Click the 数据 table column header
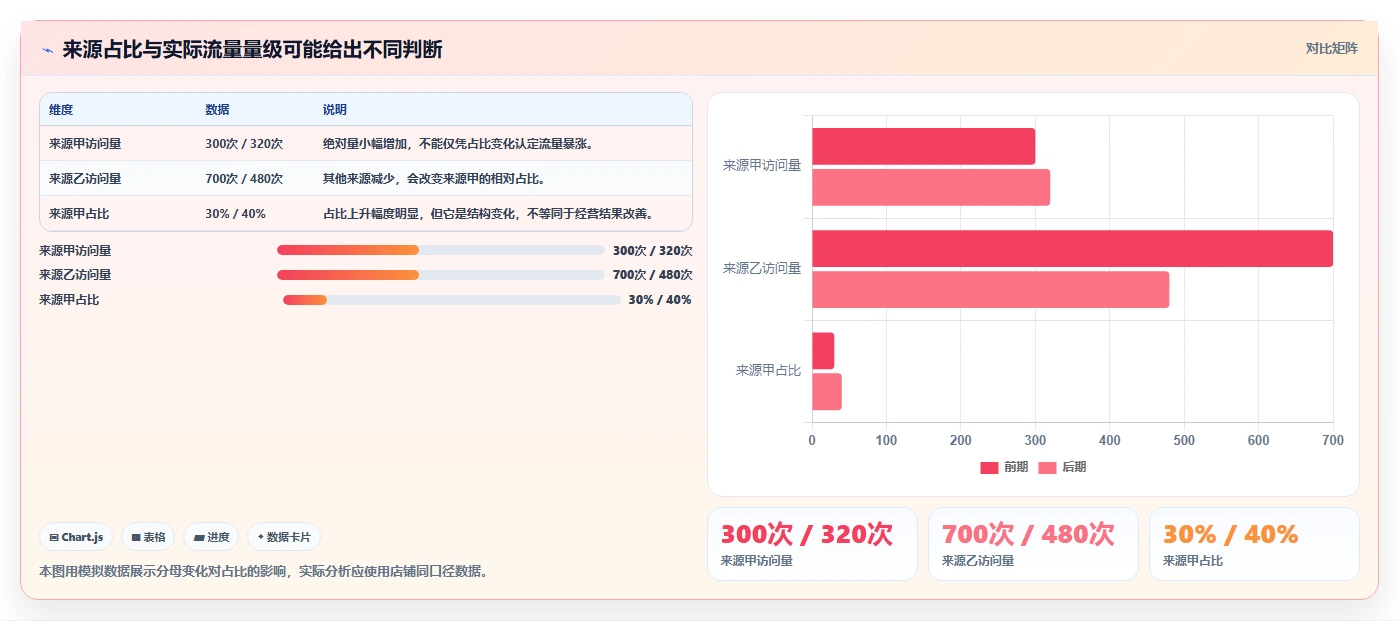The height and width of the screenshot is (621, 1399). (x=217, y=110)
